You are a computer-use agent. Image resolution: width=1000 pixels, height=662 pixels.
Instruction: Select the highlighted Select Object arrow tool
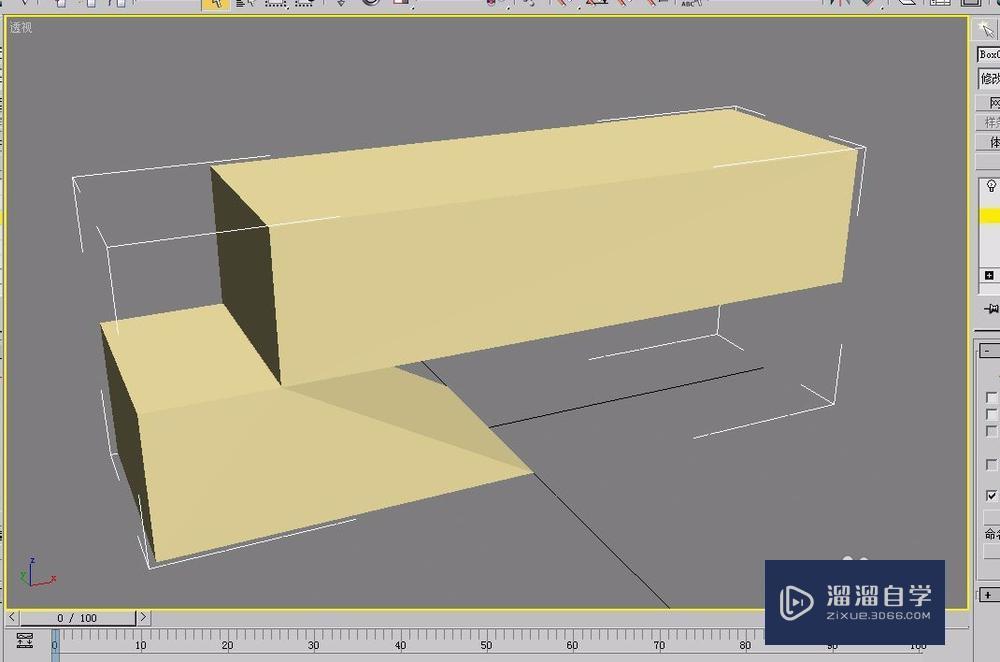point(214,4)
